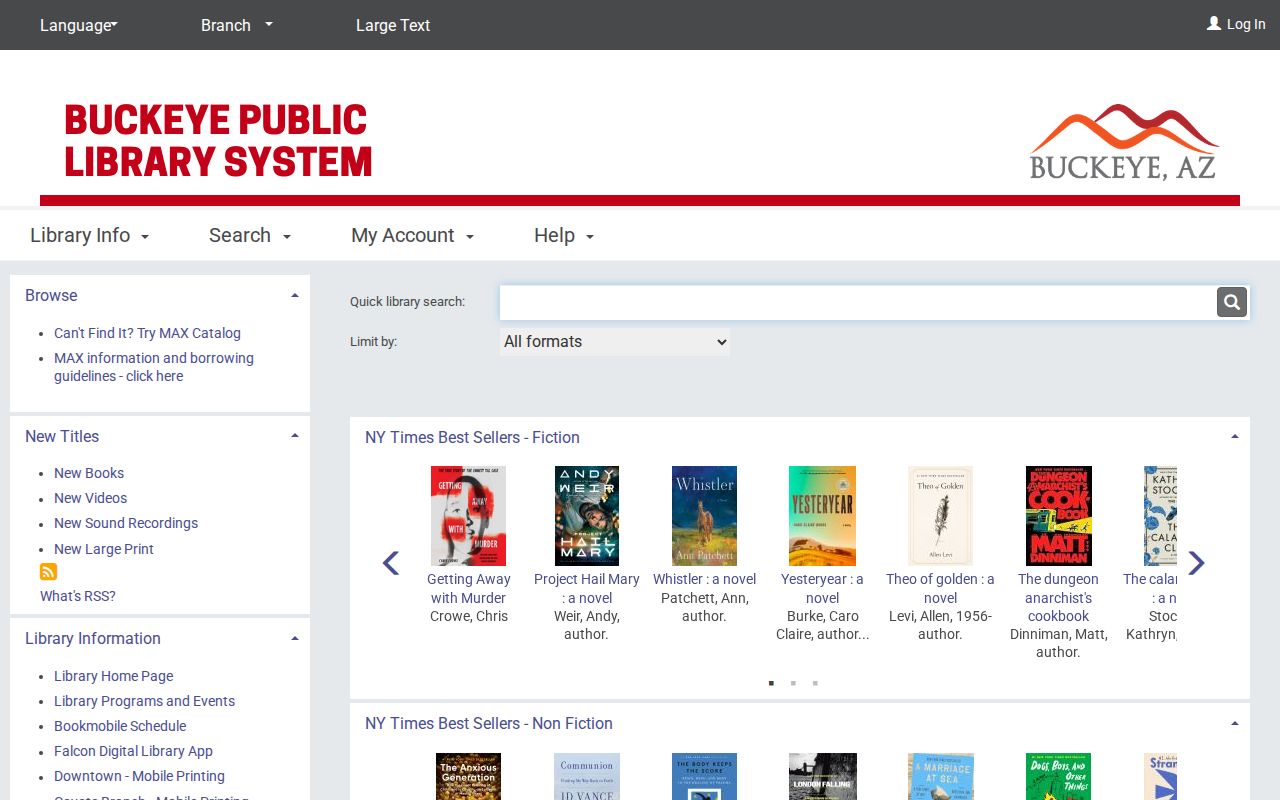The height and width of the screenshot is (800, 1280).
Task: Collapse the New Titles panel
Action: (295, 436)
